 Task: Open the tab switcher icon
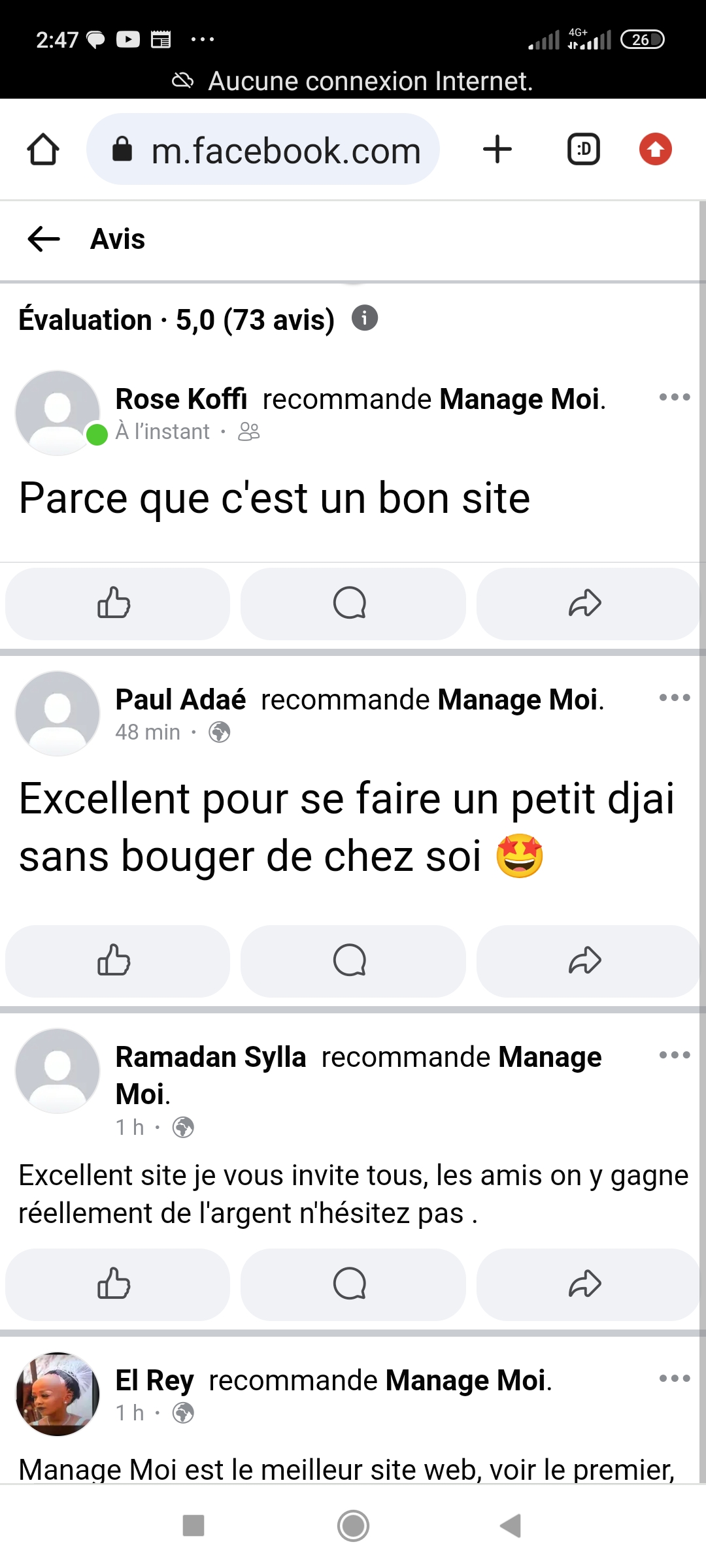[583, 150]
